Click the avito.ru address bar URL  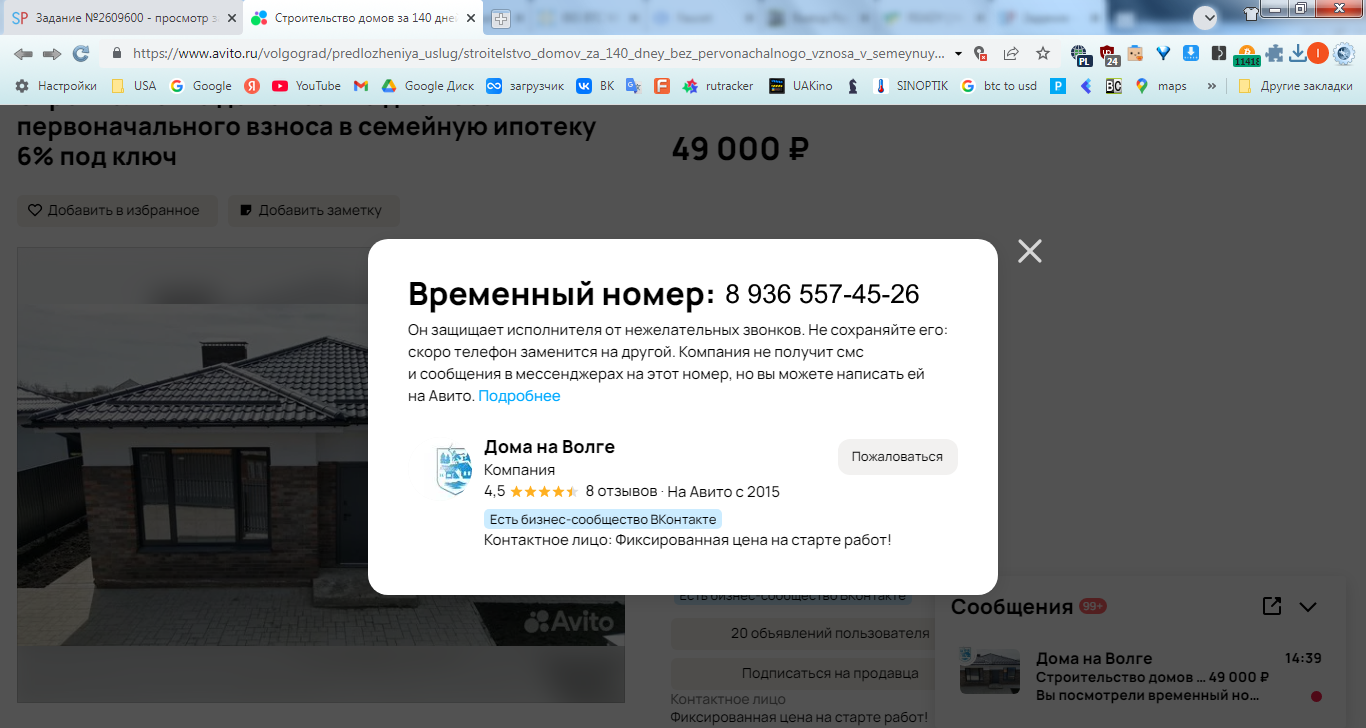[540, 54]
